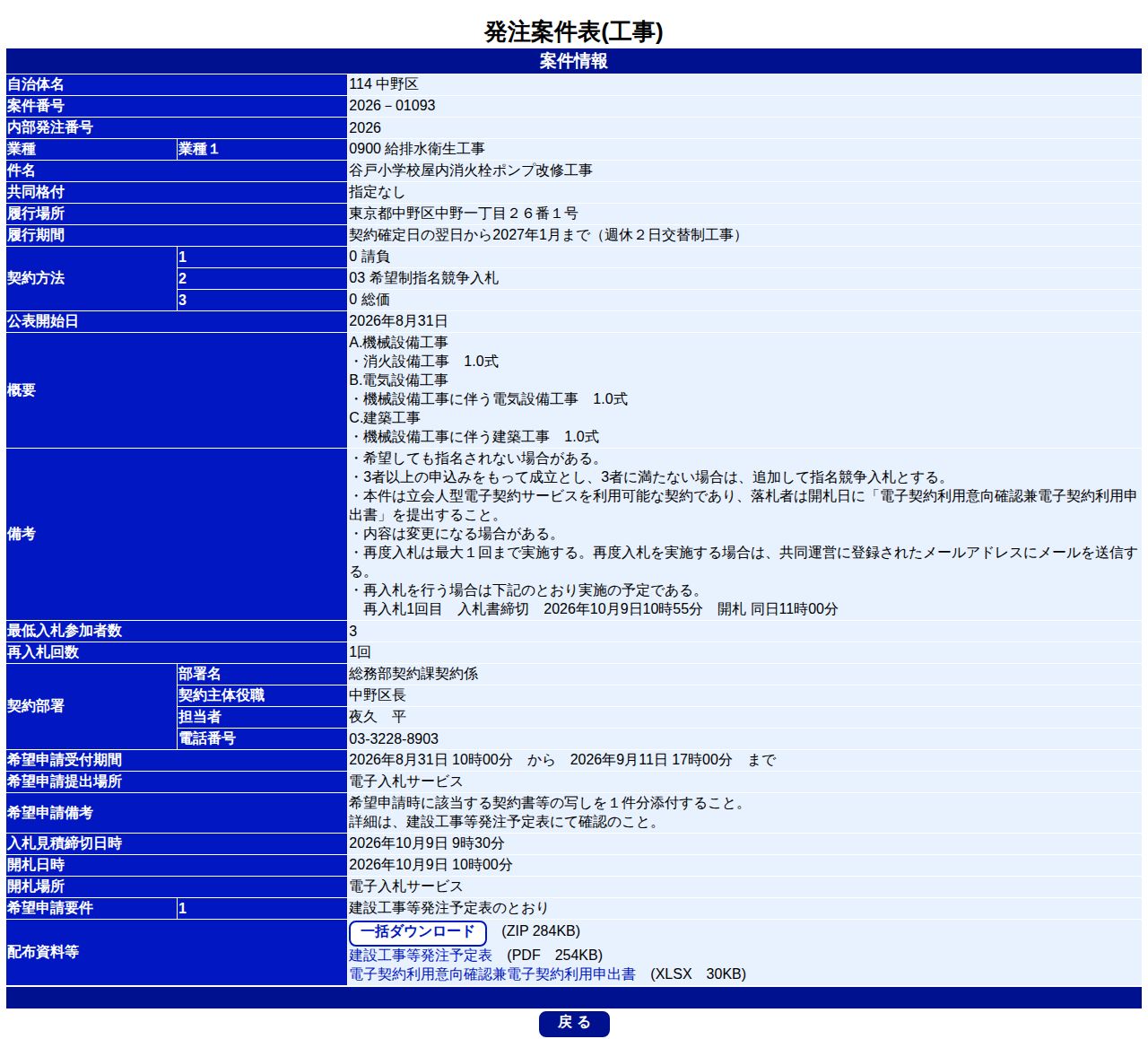
Task: Select the department name 総務部契約課契約係
Action: coord(413,674)
